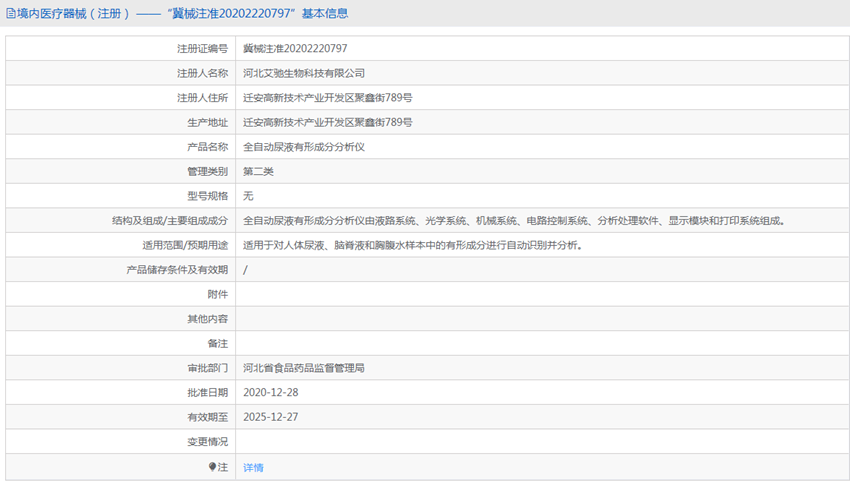
Task: Select the approving department 河北省食品药品监督管理局
Action: click(304, 368)
